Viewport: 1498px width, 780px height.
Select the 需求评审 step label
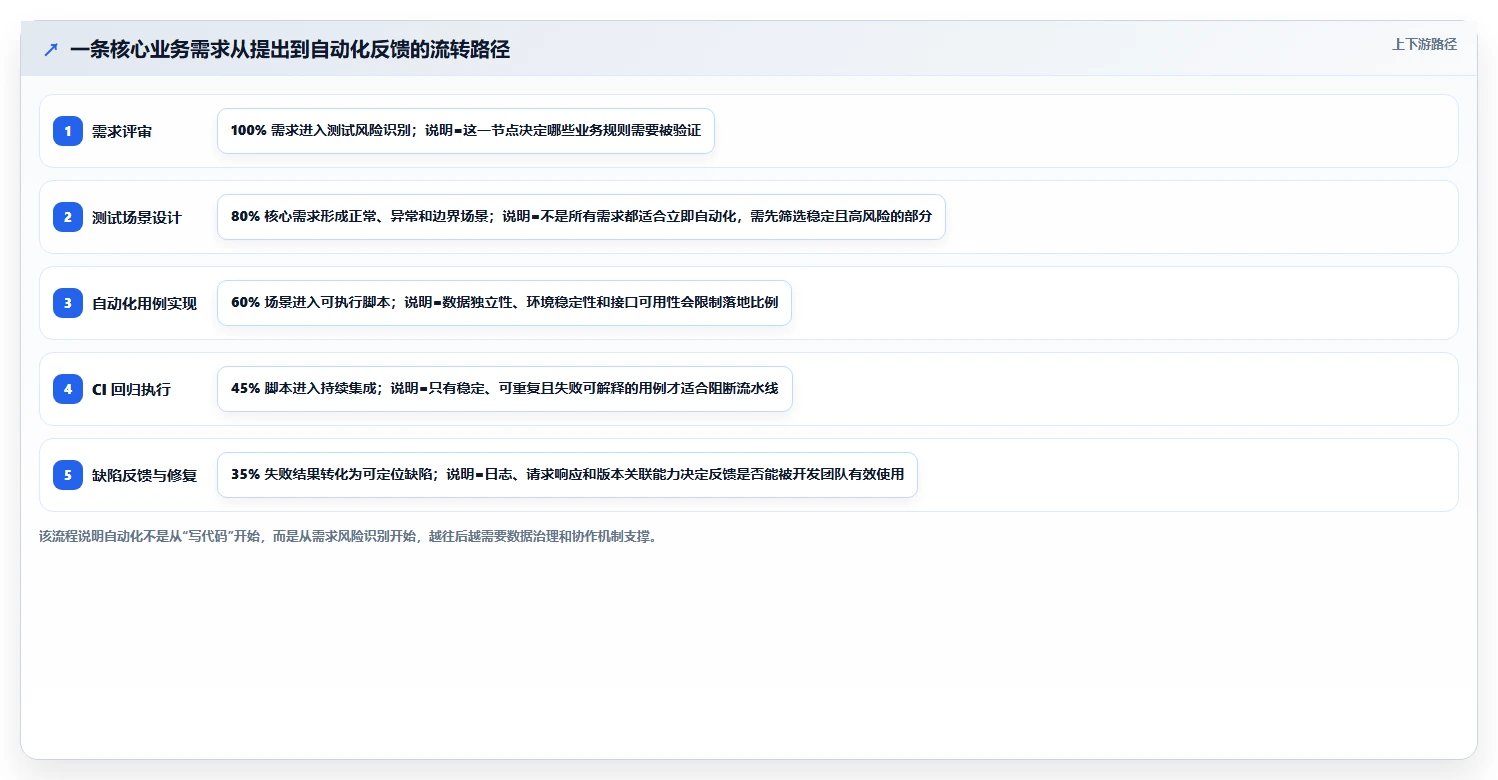[x=122, y=132]
